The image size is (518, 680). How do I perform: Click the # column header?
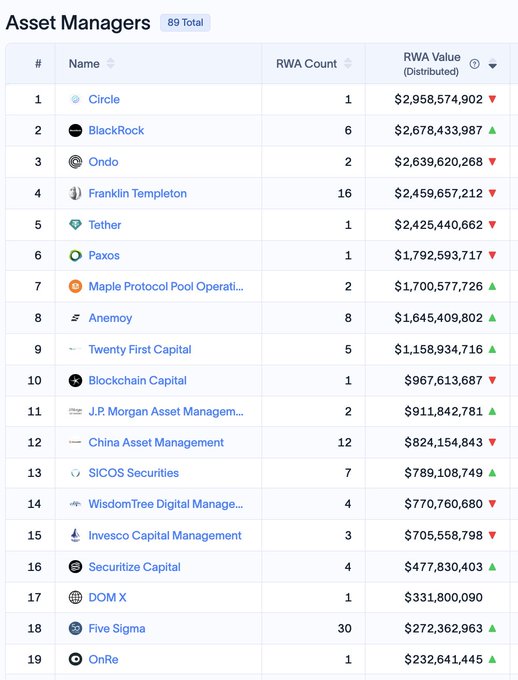38,64
